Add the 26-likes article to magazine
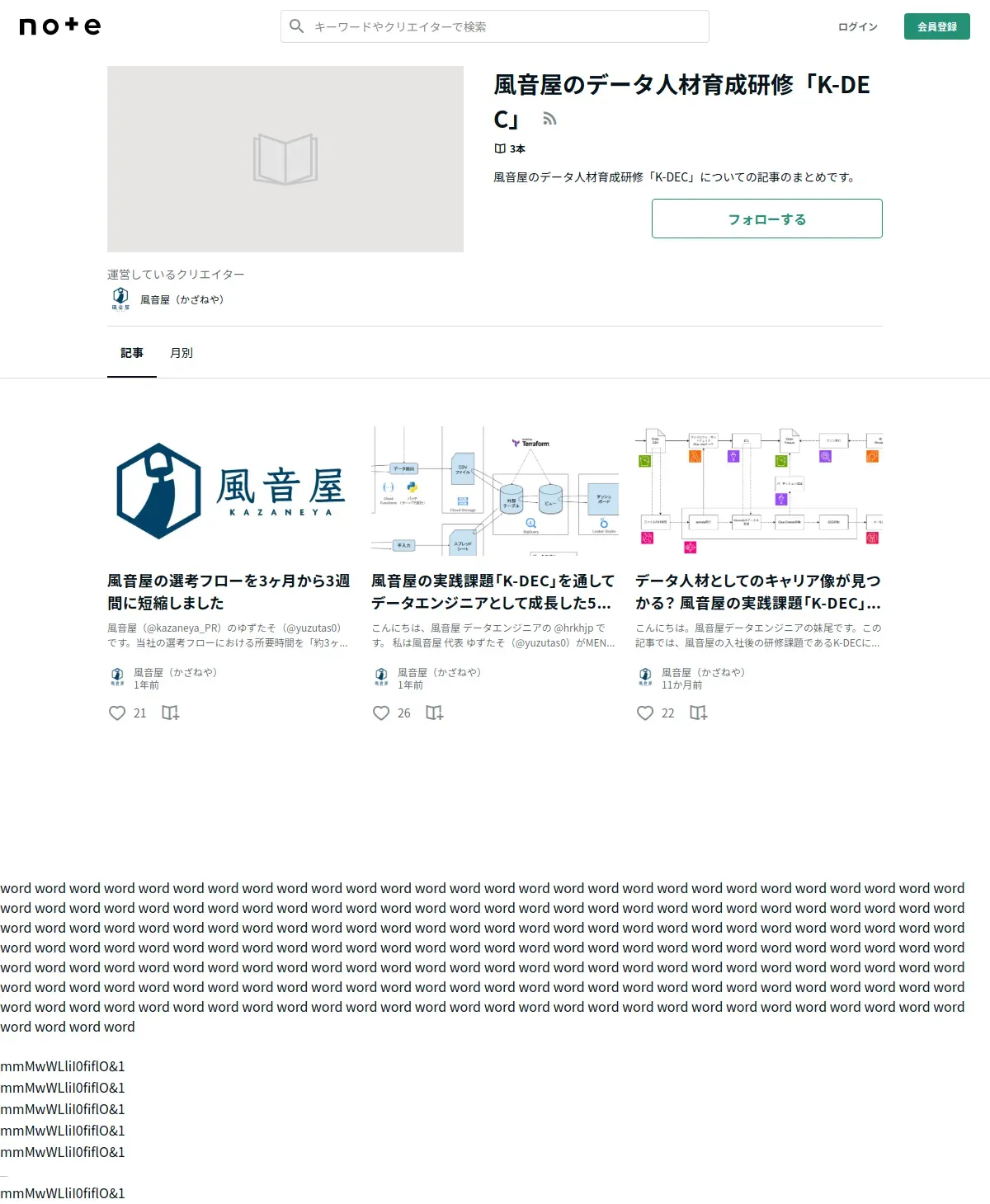990x1204 pixels. (x=435, y=713)
